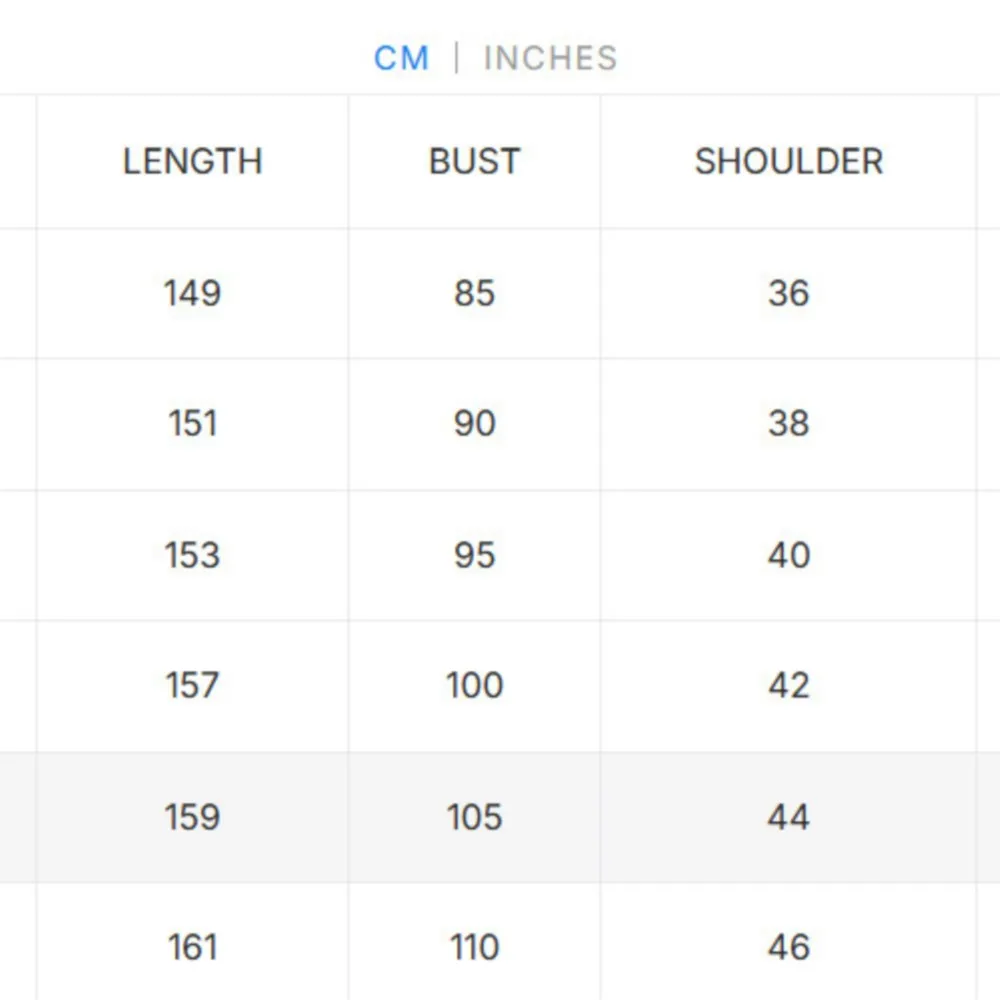The image size is (1000, 1000).
Task: Click the bust value 110
Action: pos(473,946)
